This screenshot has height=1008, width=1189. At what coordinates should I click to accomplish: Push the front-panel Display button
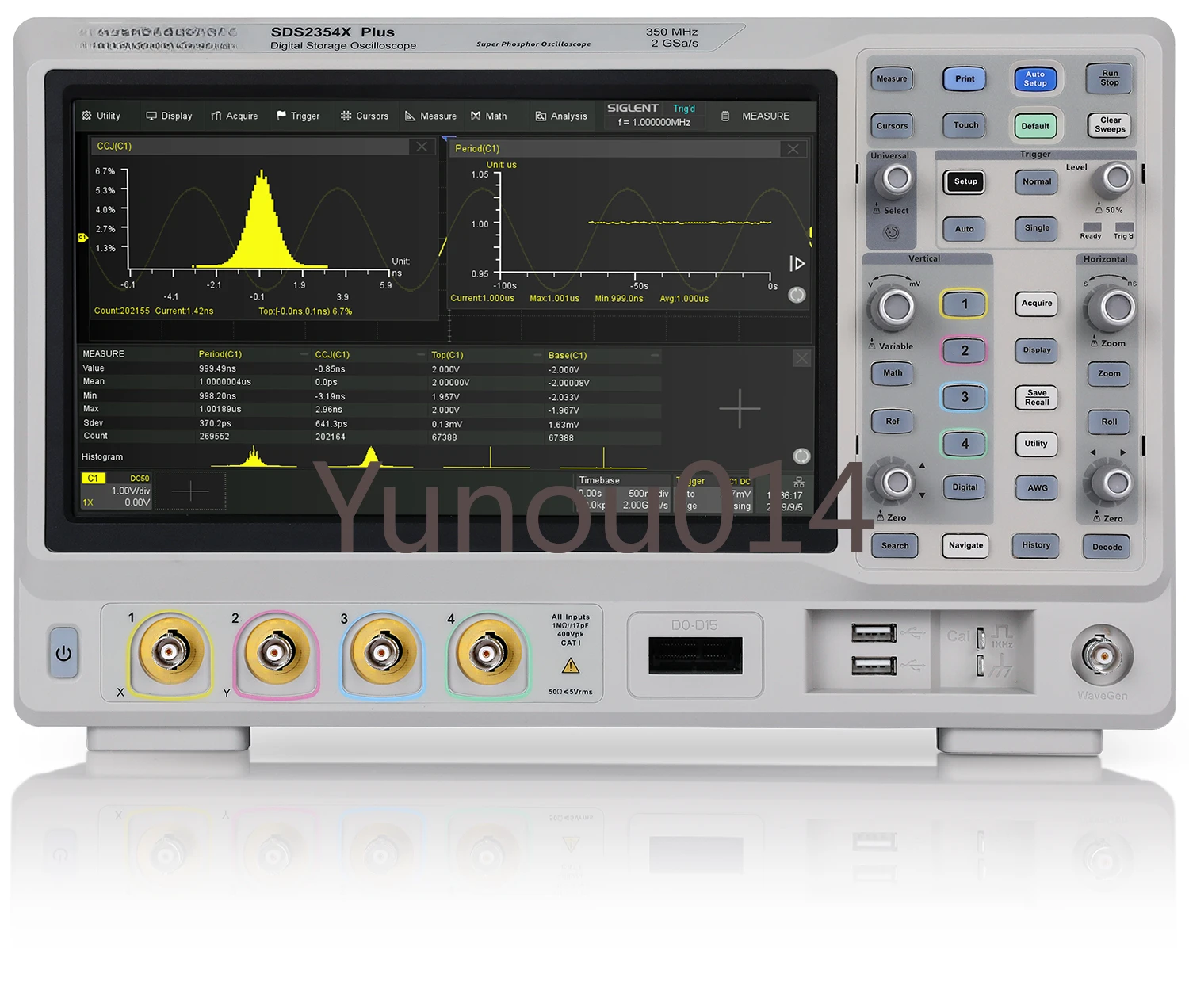[1037, 349]
